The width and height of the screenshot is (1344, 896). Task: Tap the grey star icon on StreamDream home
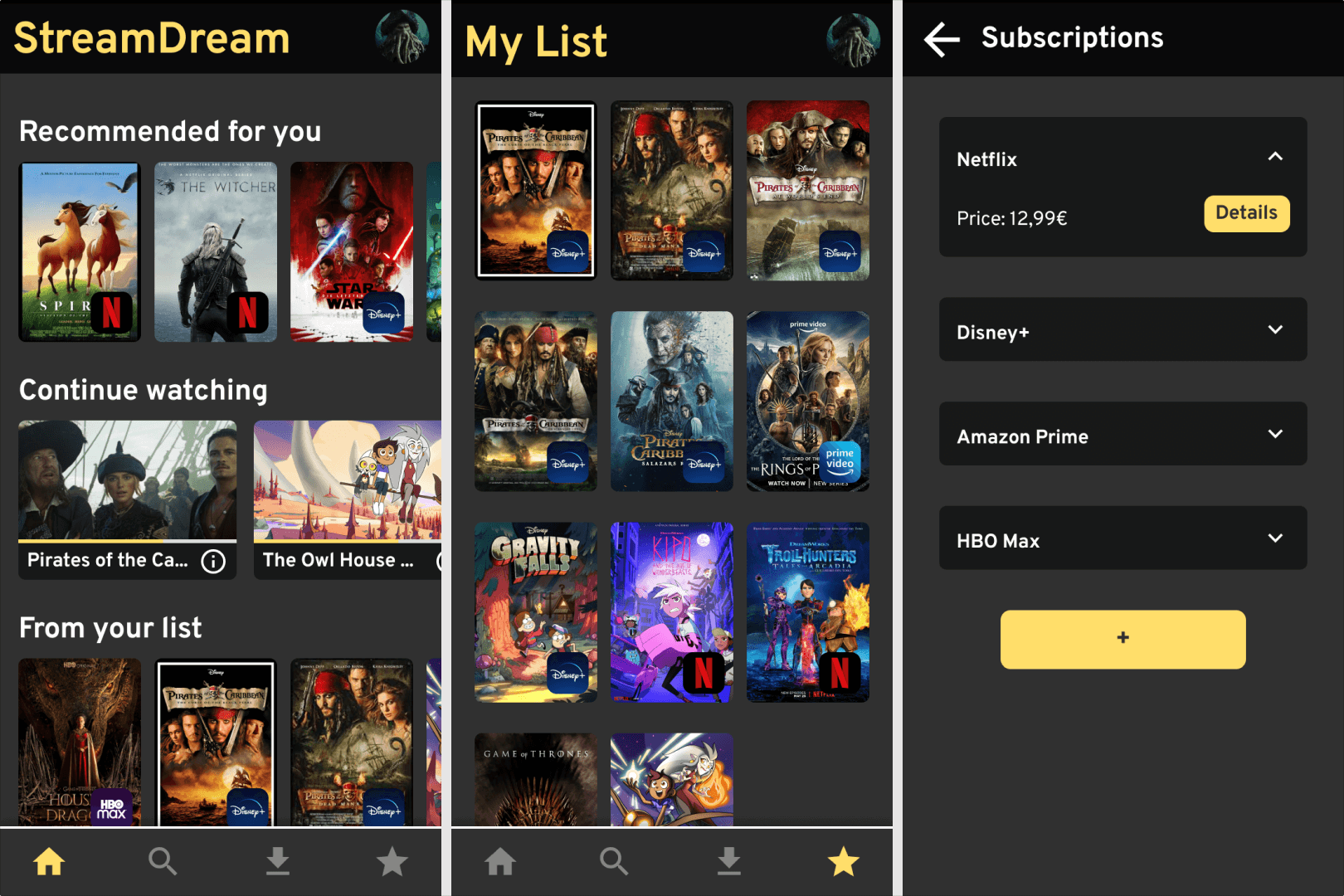[392, 862]
